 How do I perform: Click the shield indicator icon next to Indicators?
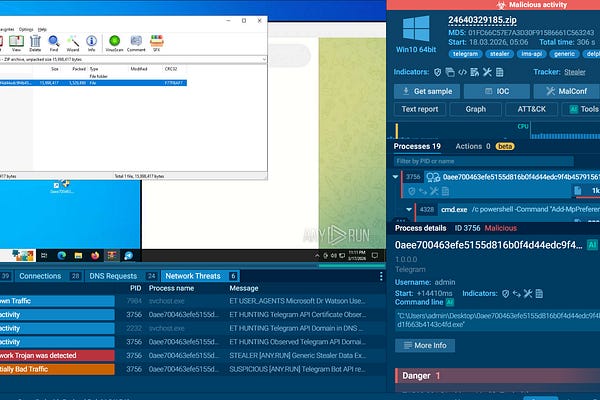tap(438, 72)
